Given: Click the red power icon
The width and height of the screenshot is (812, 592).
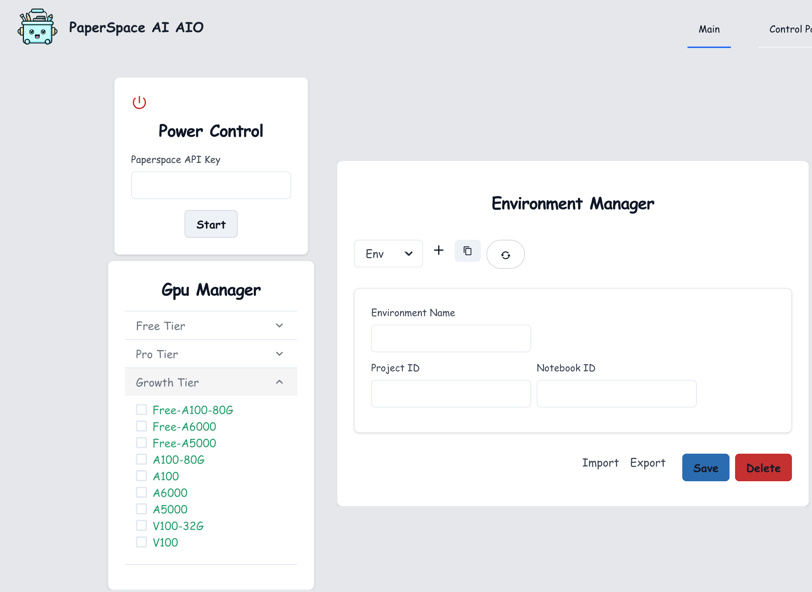Looking at the screenshot, I should pyautogui.click(x=139, y=102).
